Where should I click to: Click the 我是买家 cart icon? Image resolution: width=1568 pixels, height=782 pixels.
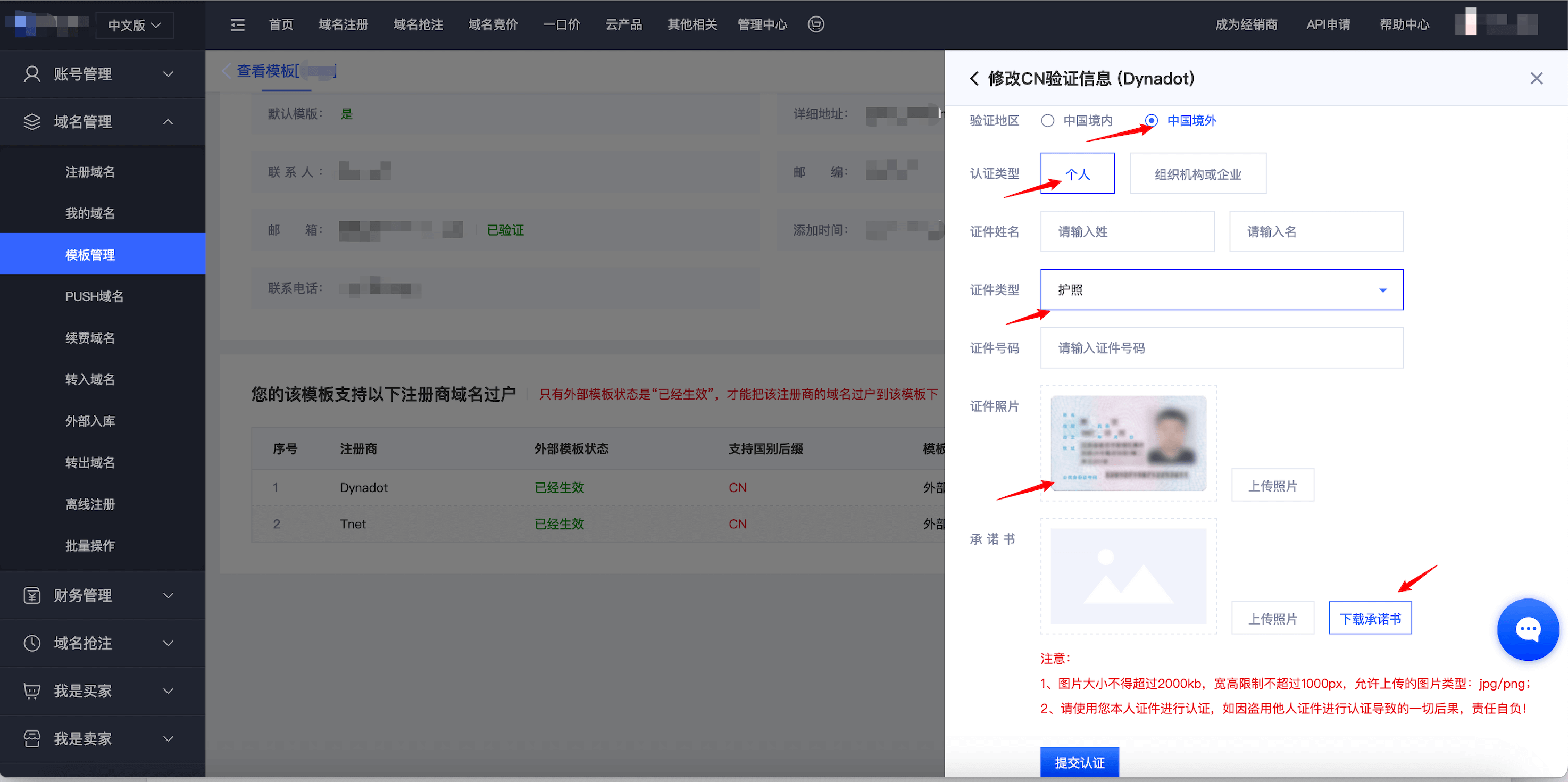tap(32, 691)
